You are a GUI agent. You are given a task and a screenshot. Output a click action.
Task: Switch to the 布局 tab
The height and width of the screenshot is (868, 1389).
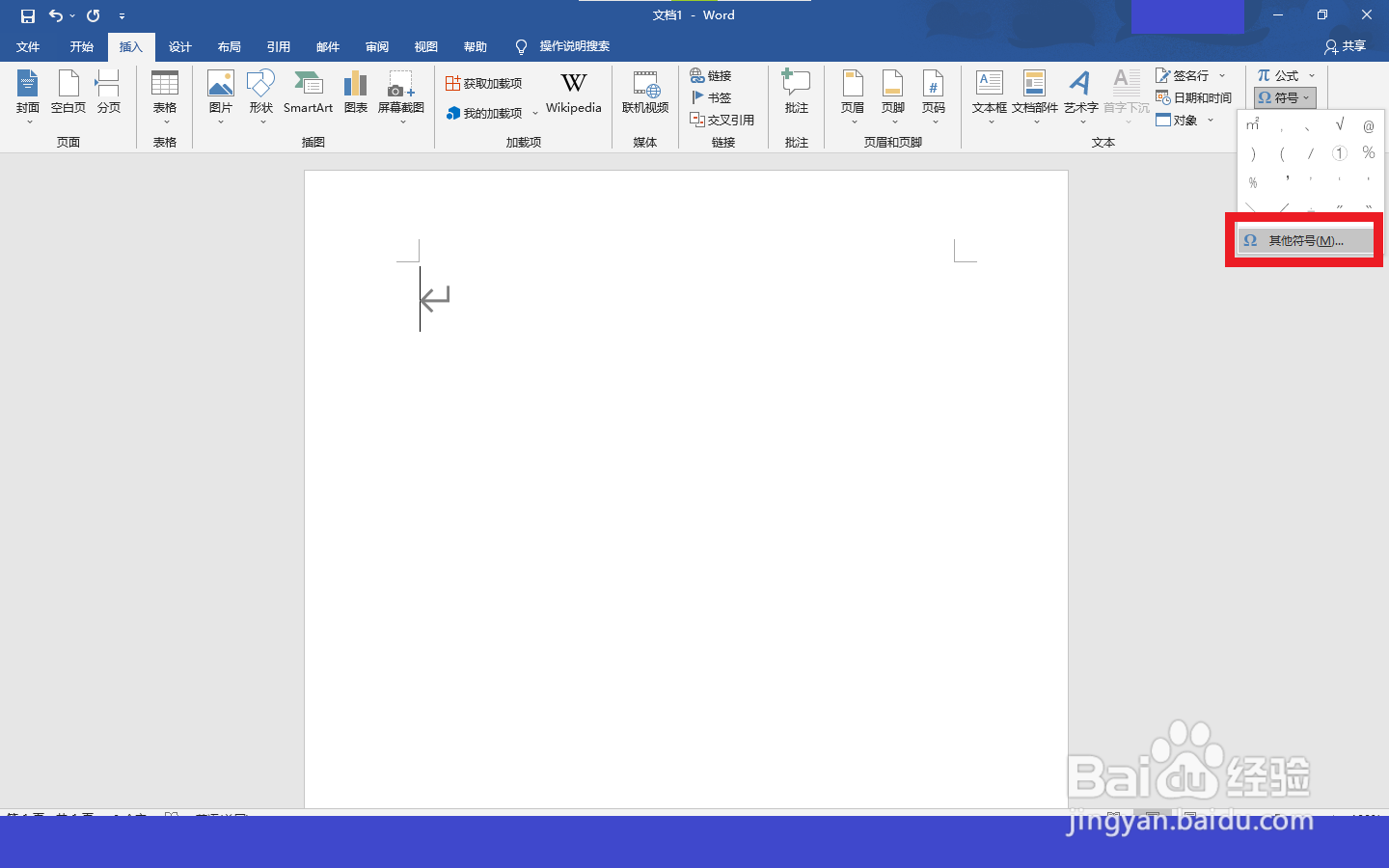click(x=229, y=46)
